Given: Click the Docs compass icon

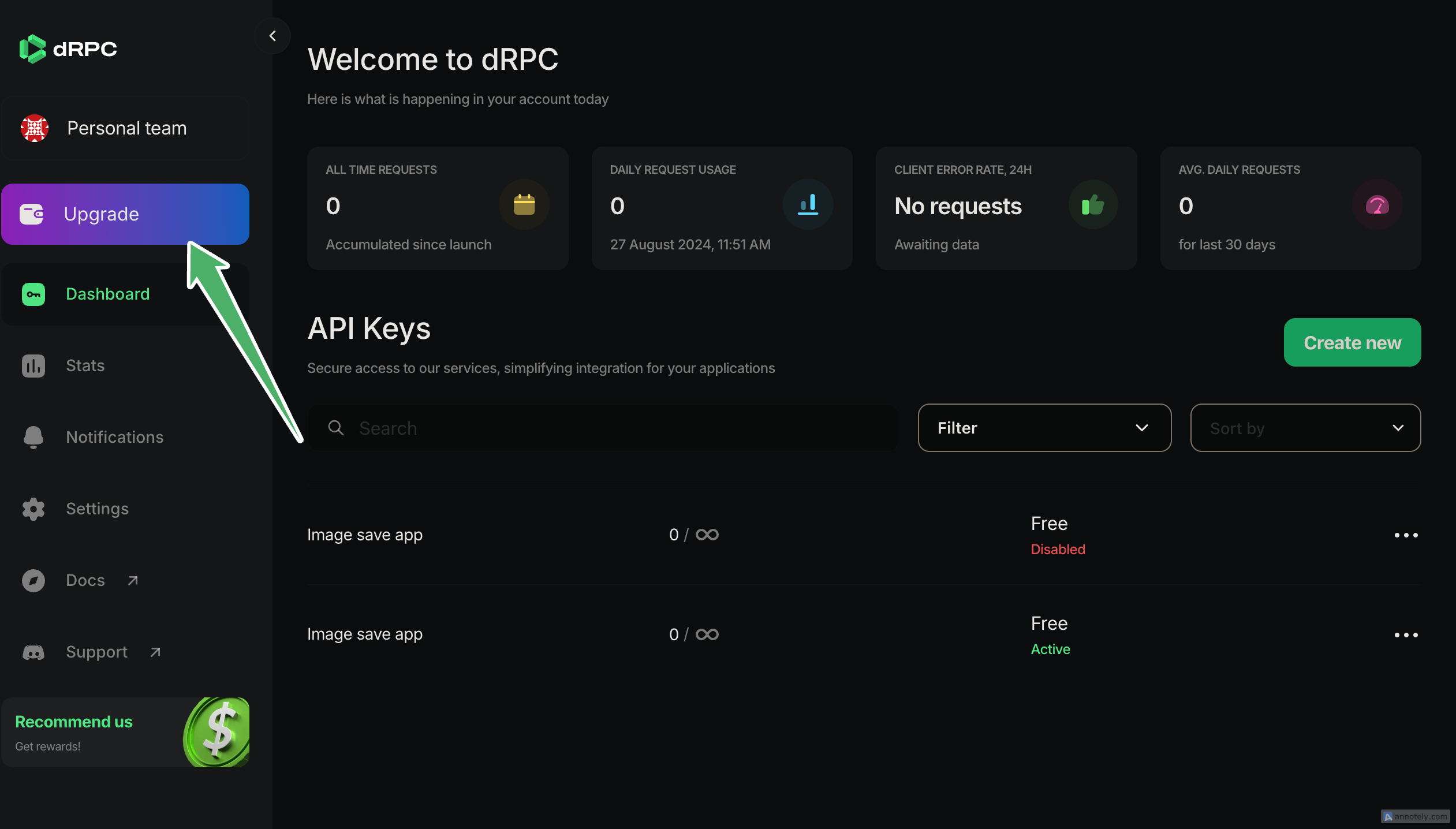Looking at the screenshot, I should [33, 581].
